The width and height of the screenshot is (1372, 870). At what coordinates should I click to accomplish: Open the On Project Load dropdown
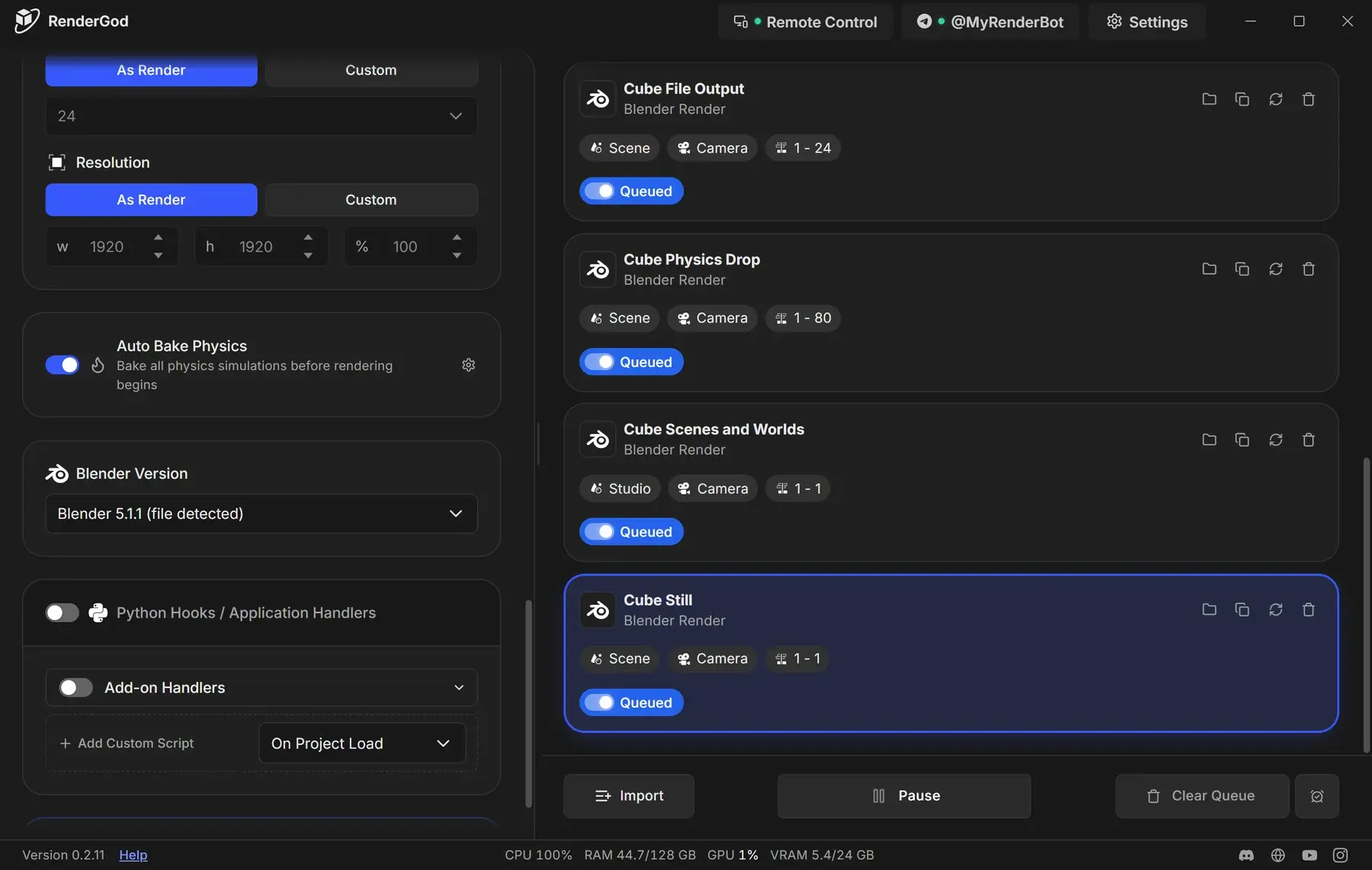click(x=362, y=744)
